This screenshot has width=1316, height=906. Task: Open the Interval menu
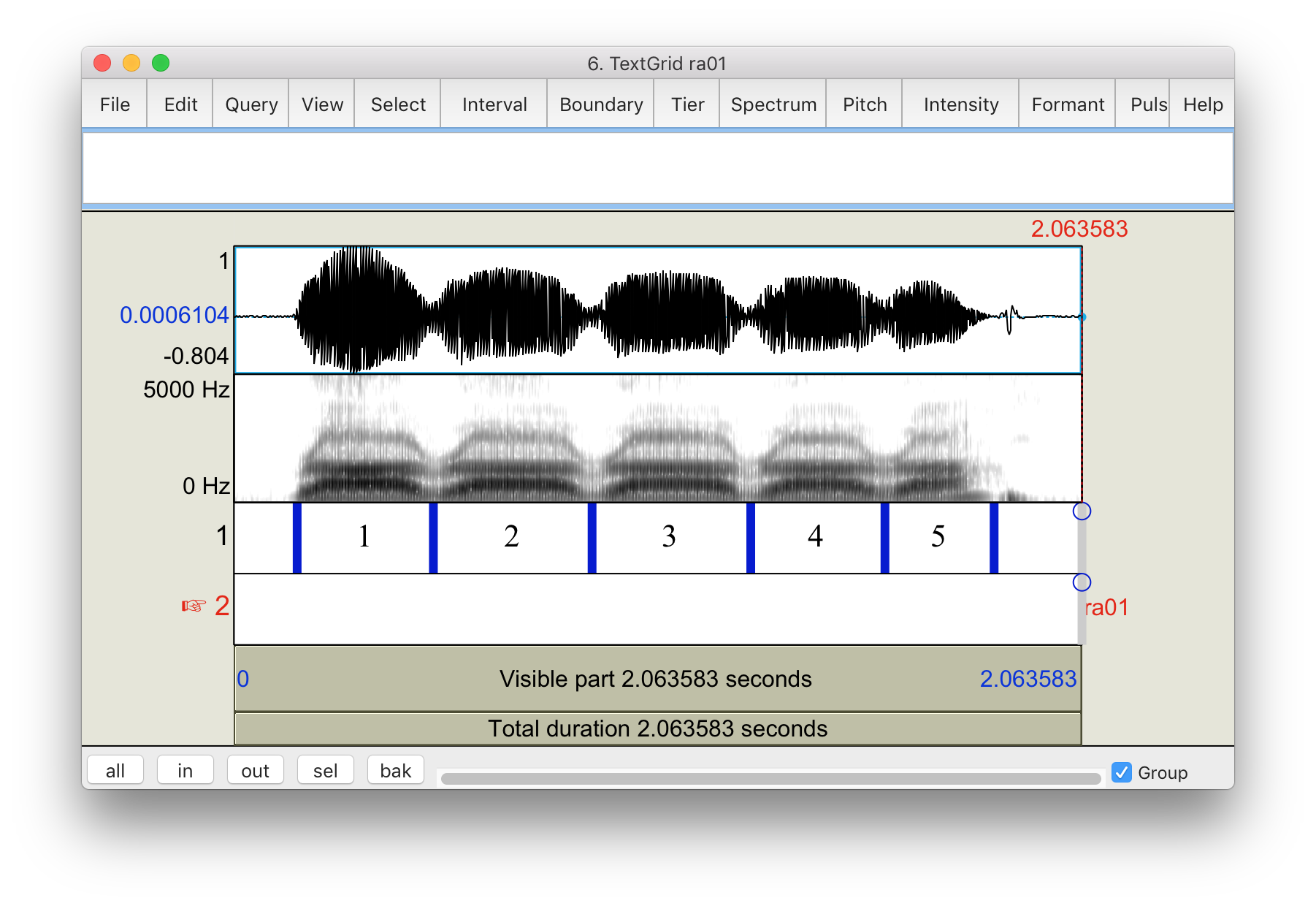point(494,104)
